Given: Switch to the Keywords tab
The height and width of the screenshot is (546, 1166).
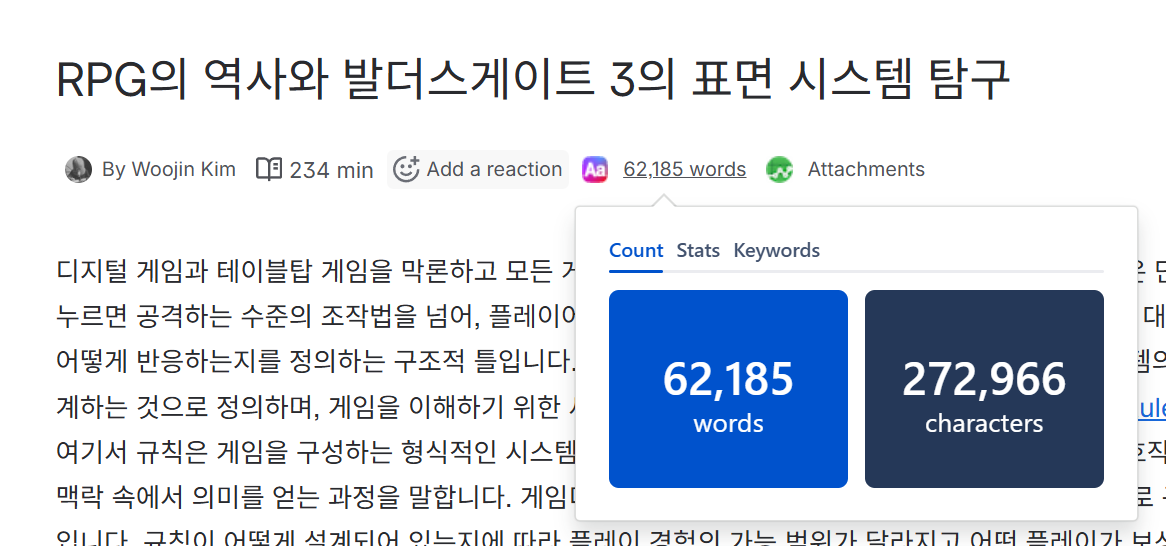Looking at the screenshot, I should pos(776,251).
